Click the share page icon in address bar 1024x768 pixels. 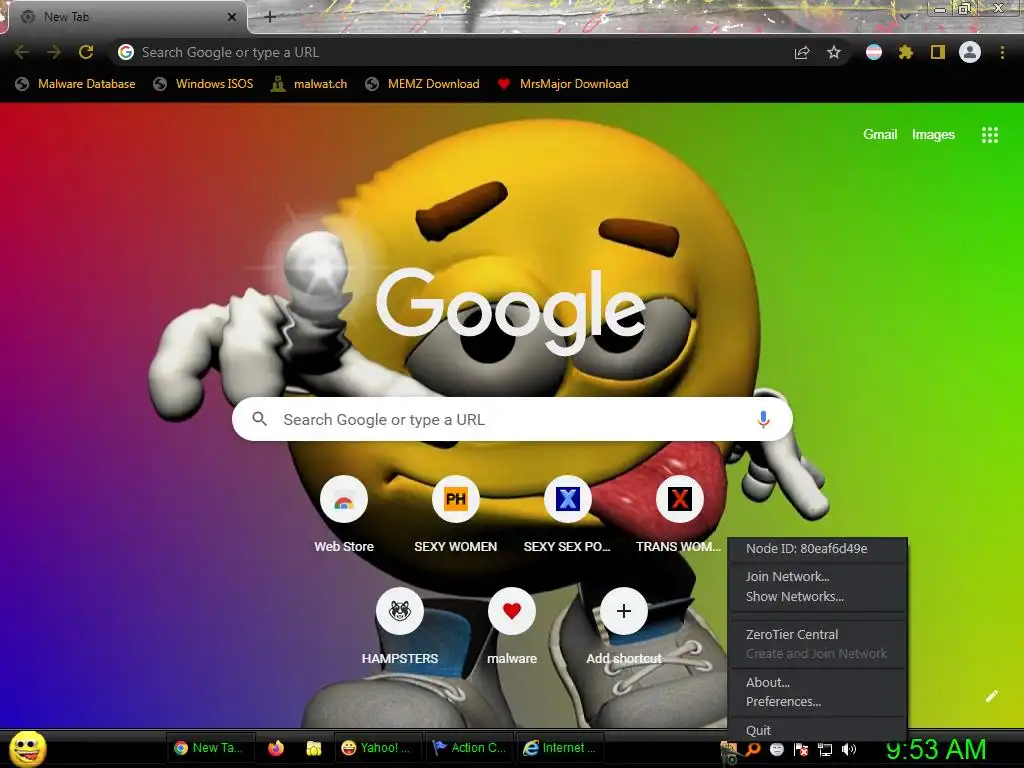802,53
